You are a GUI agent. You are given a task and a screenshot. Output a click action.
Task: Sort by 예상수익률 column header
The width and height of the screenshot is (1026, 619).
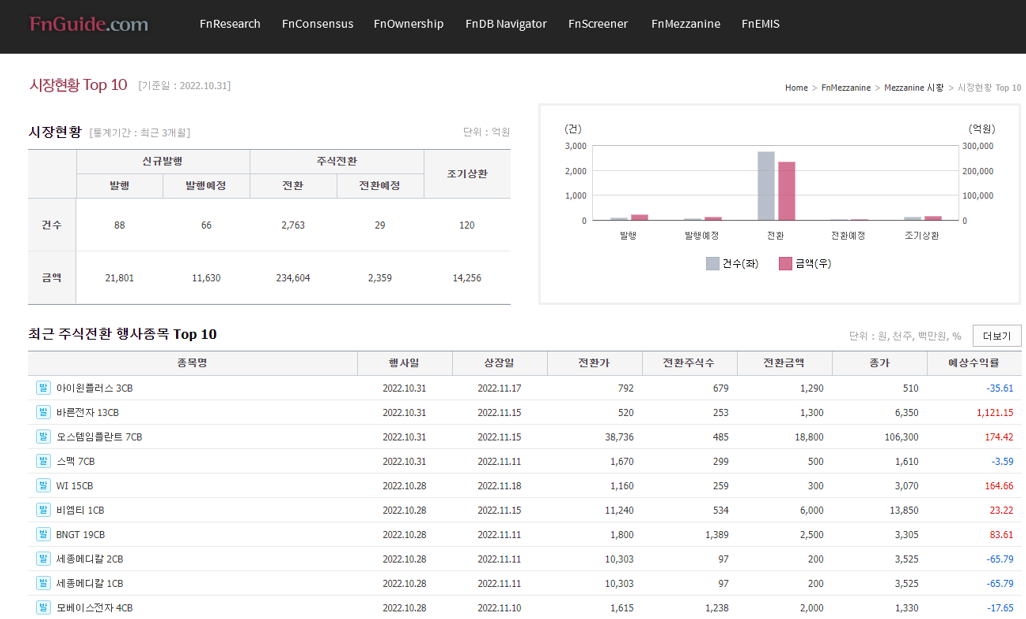(x=973, y=363)
